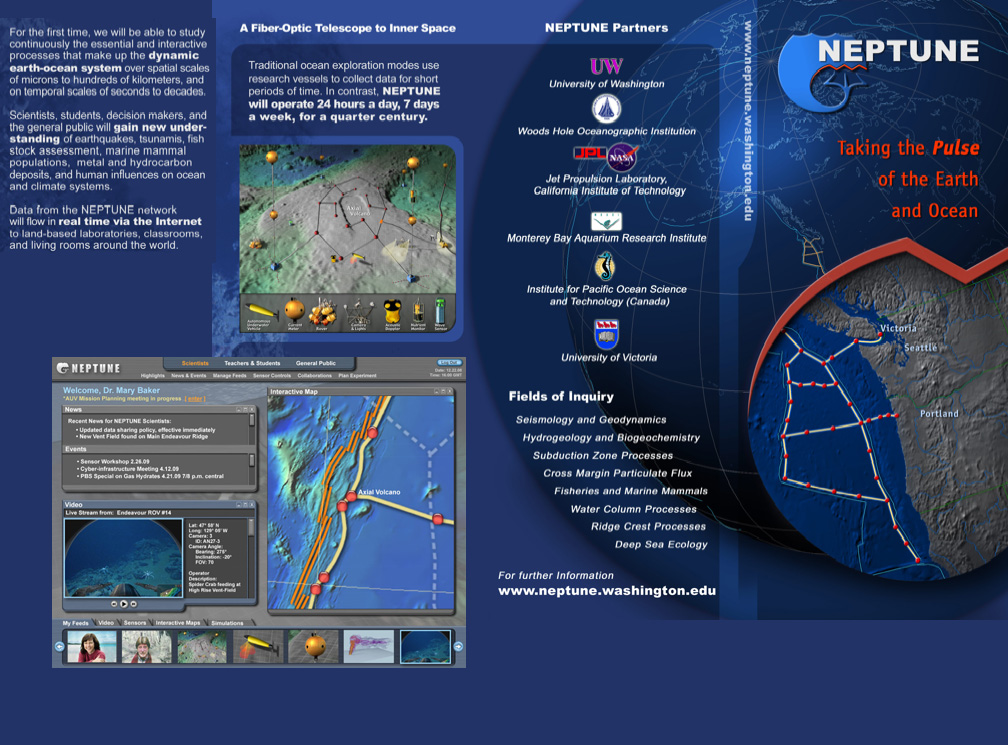Viewport: 1008px width, 745px height.
Task: Open the Collaborations menu
Action: click(314, 375)
